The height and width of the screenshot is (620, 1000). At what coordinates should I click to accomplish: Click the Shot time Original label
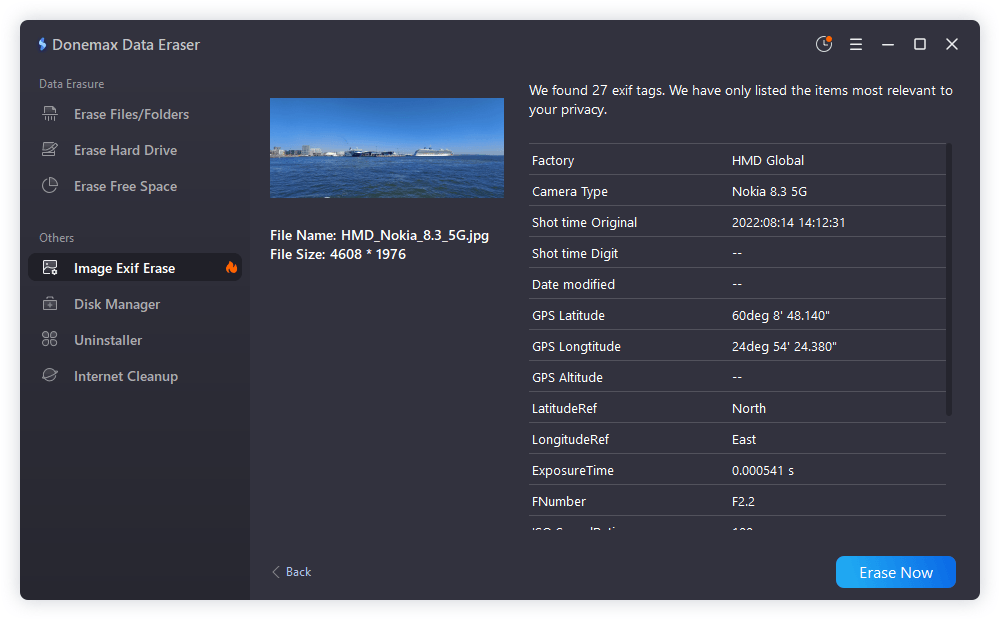click(x=584, y=223)
